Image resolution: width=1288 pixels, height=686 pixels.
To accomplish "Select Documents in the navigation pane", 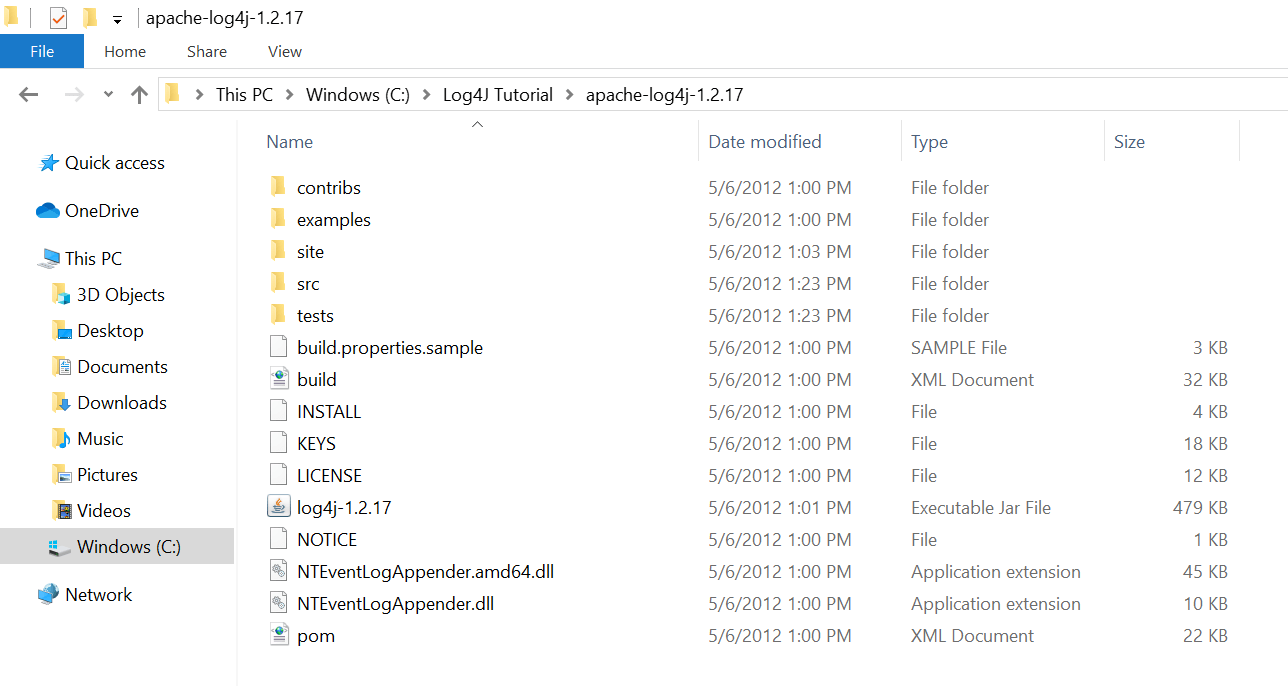I will click(x=122, y=367).
